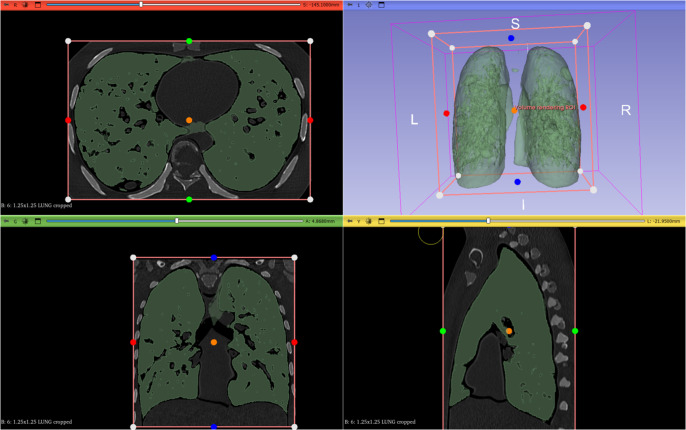
Task: Click the link icon in green slice bar
Action: coord(25,221)
